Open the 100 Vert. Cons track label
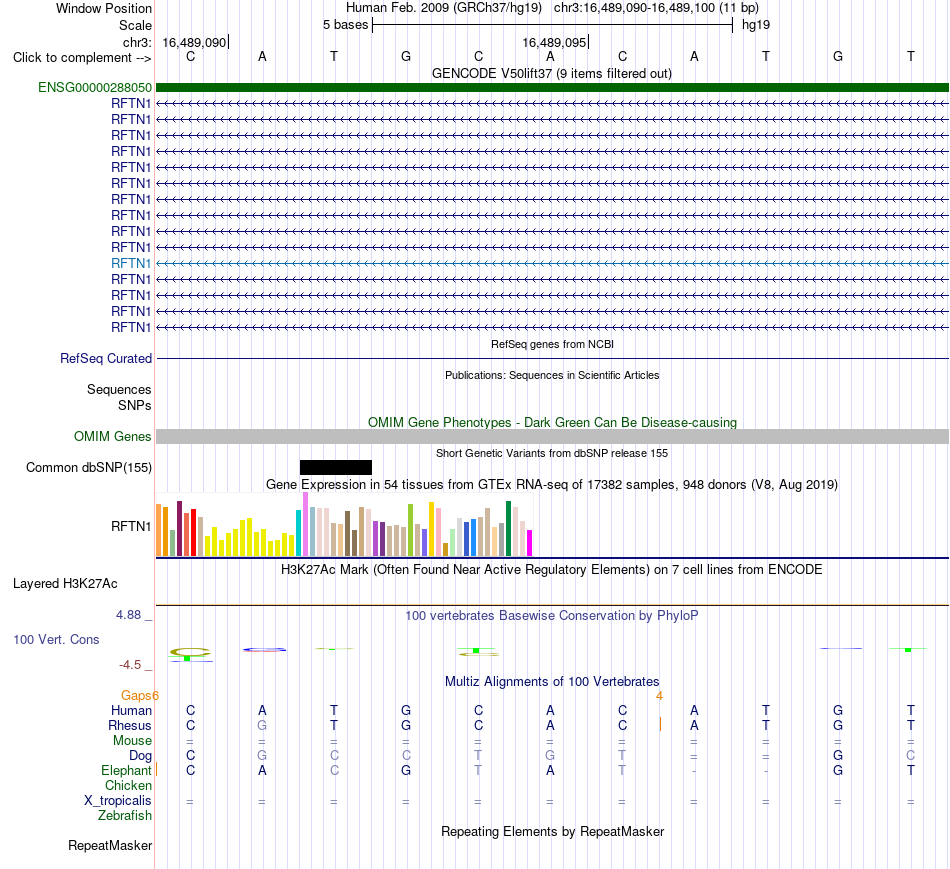950x869 pixels. (56, 639)
